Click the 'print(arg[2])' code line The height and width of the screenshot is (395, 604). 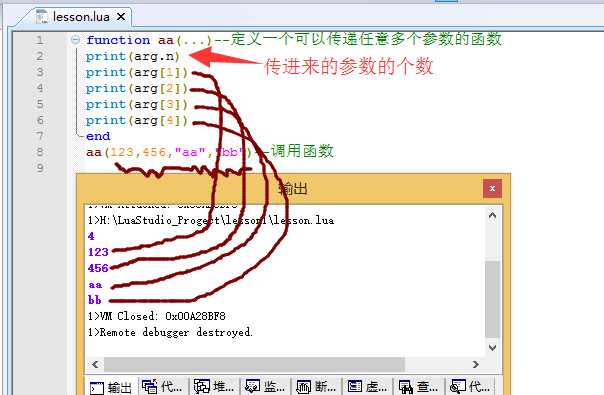click(x=136, y=89)
